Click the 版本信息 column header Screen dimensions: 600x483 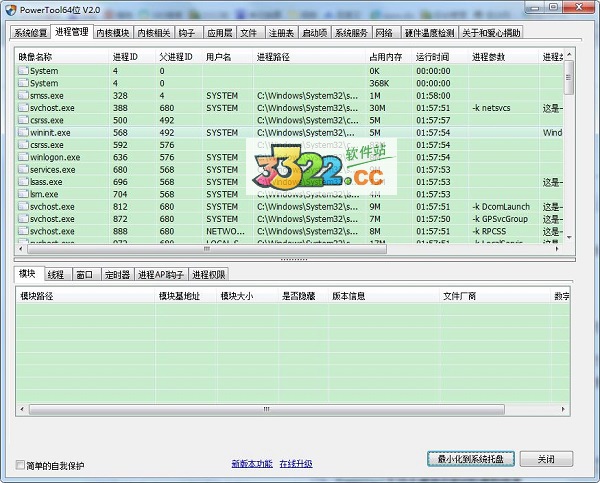click(384, 296)
